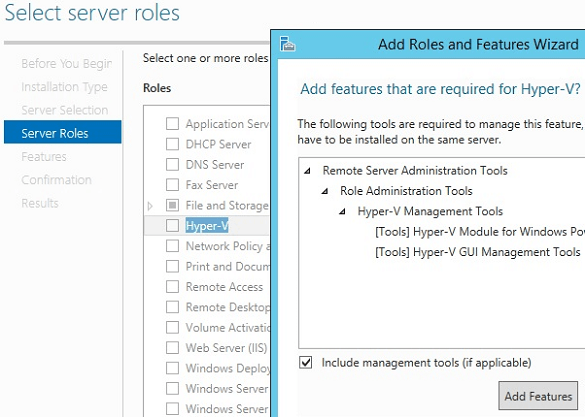Enable the Volume Activation Services checkbox

pos(172,327)
